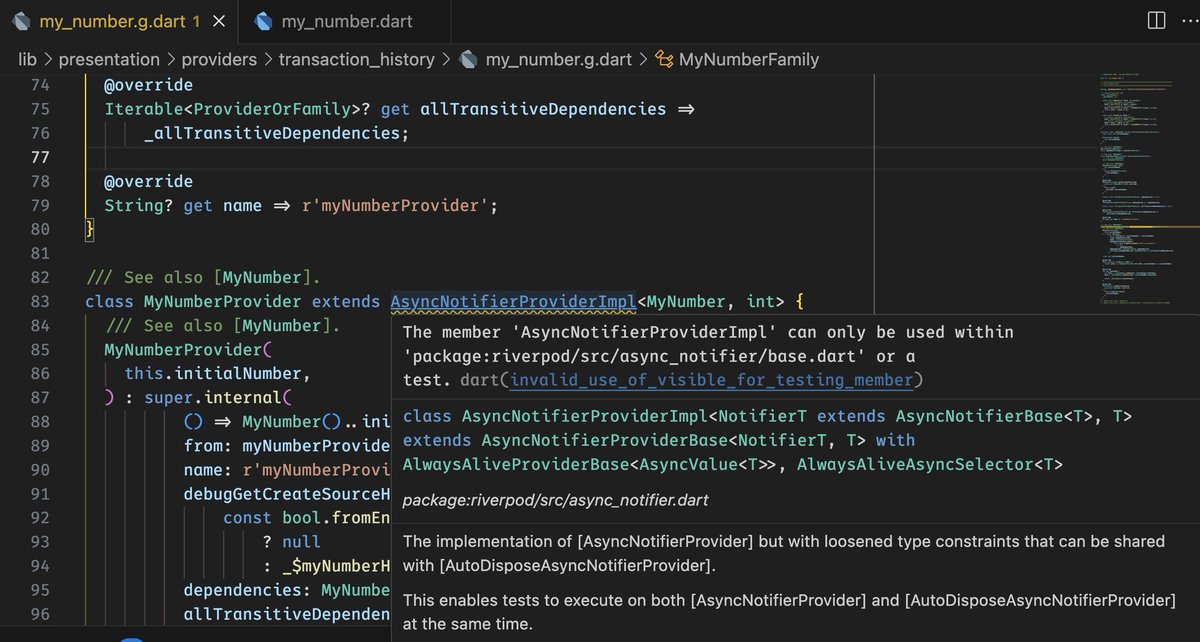Open the lib breadcrumb dropdown

point(27,59)
